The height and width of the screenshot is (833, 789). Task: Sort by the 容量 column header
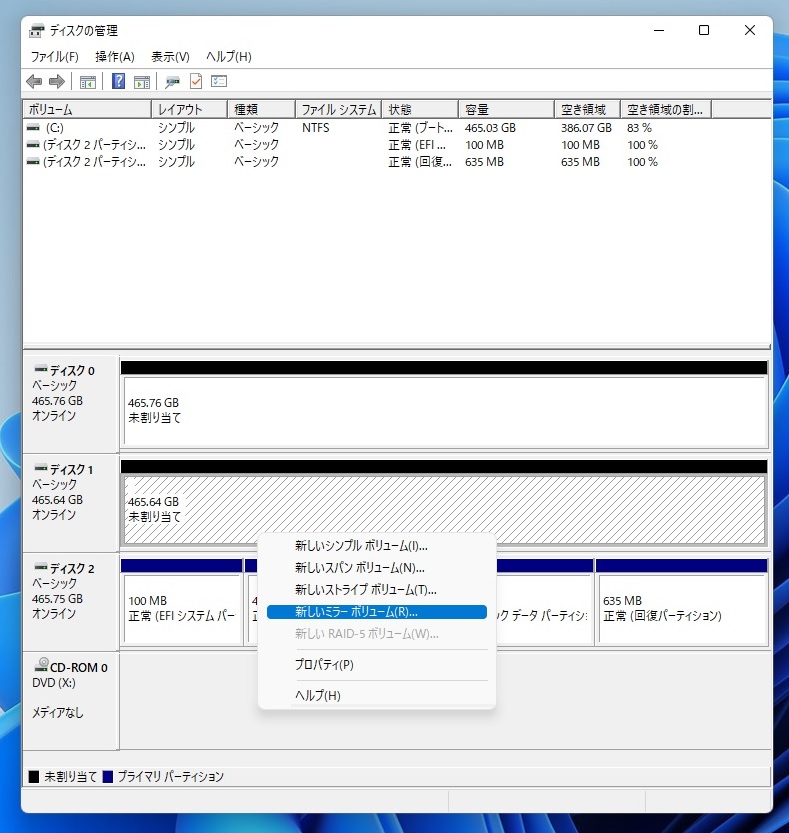tap(506, 109)
